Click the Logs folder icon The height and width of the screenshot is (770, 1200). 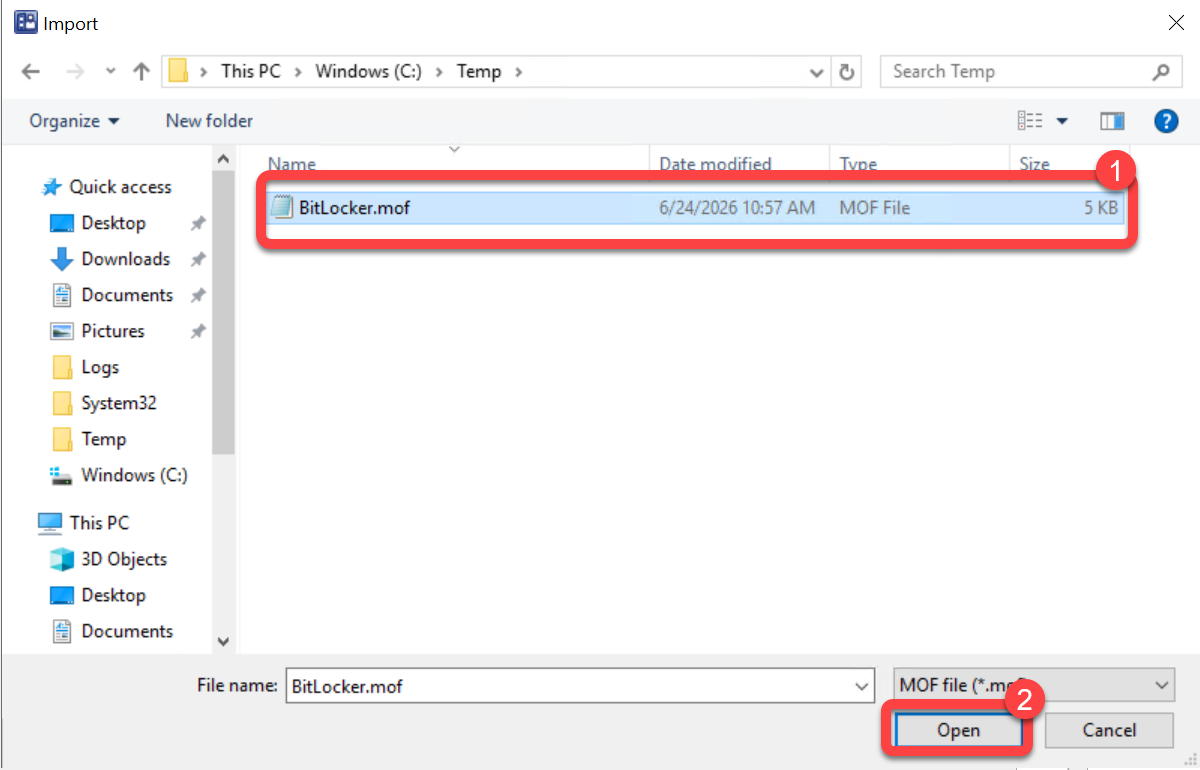tap(62, 367)
